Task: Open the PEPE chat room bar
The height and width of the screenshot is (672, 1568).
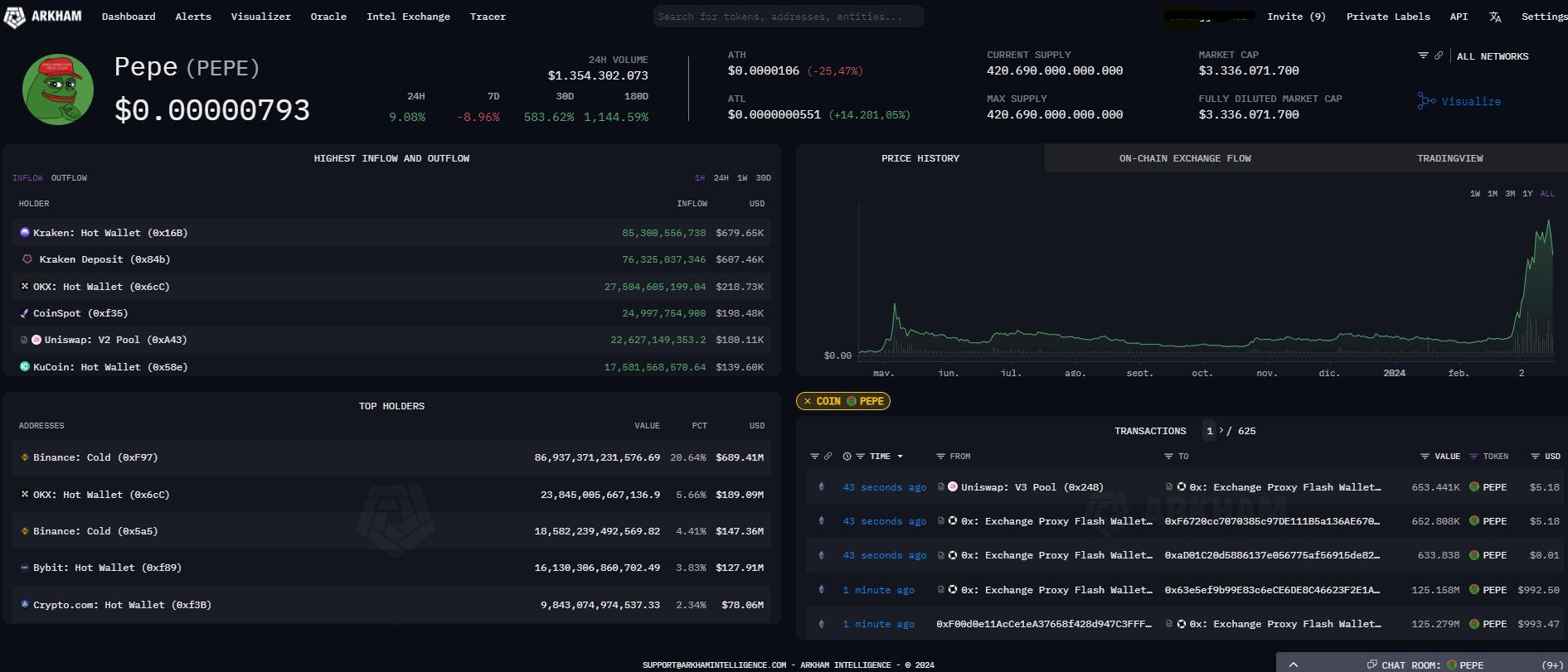Action: pyautogui.click(x=1422, y=665)
